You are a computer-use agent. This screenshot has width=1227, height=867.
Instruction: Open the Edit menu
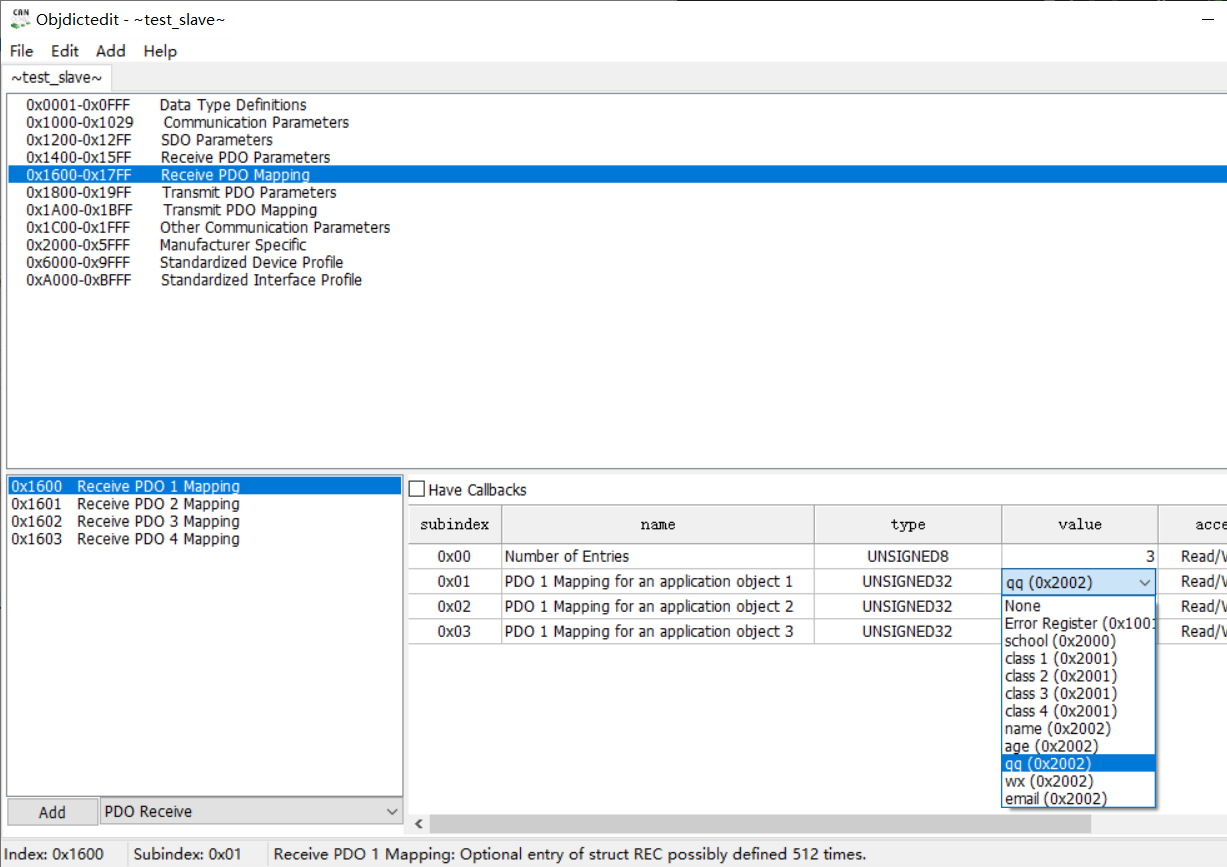[x=65, y=51]
